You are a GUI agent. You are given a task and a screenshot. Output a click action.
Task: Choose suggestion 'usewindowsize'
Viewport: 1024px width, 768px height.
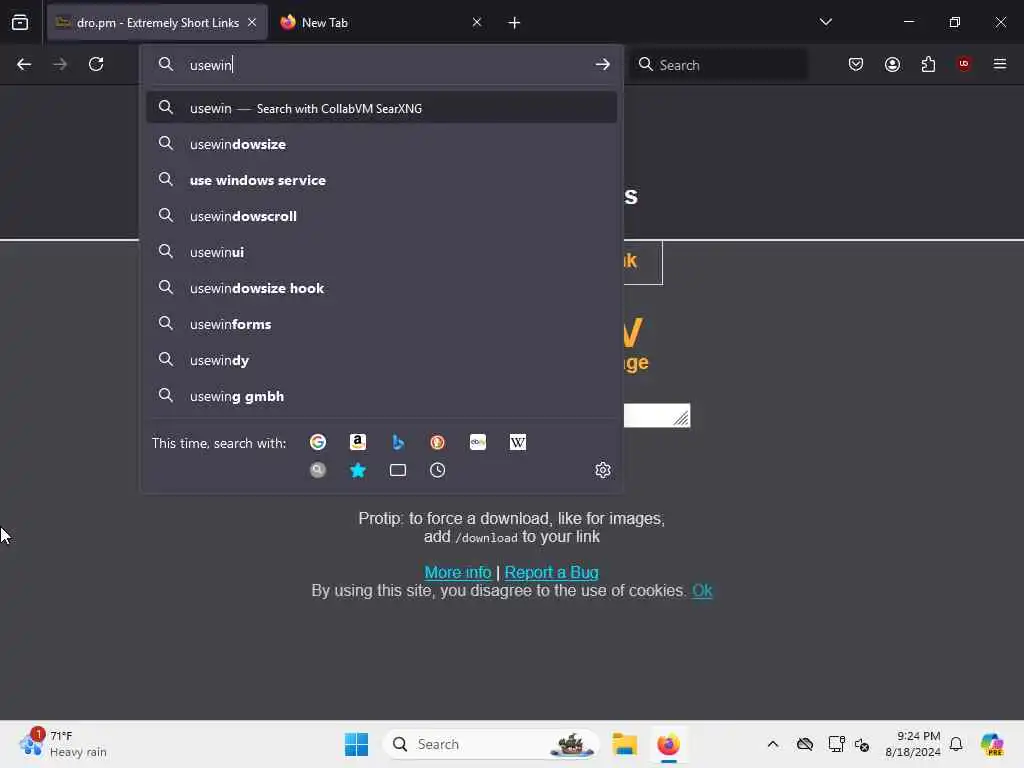381,144
